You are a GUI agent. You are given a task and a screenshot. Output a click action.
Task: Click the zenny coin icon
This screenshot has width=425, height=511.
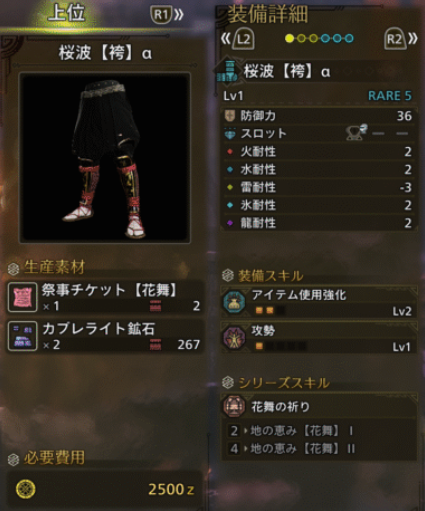(26, 489)
